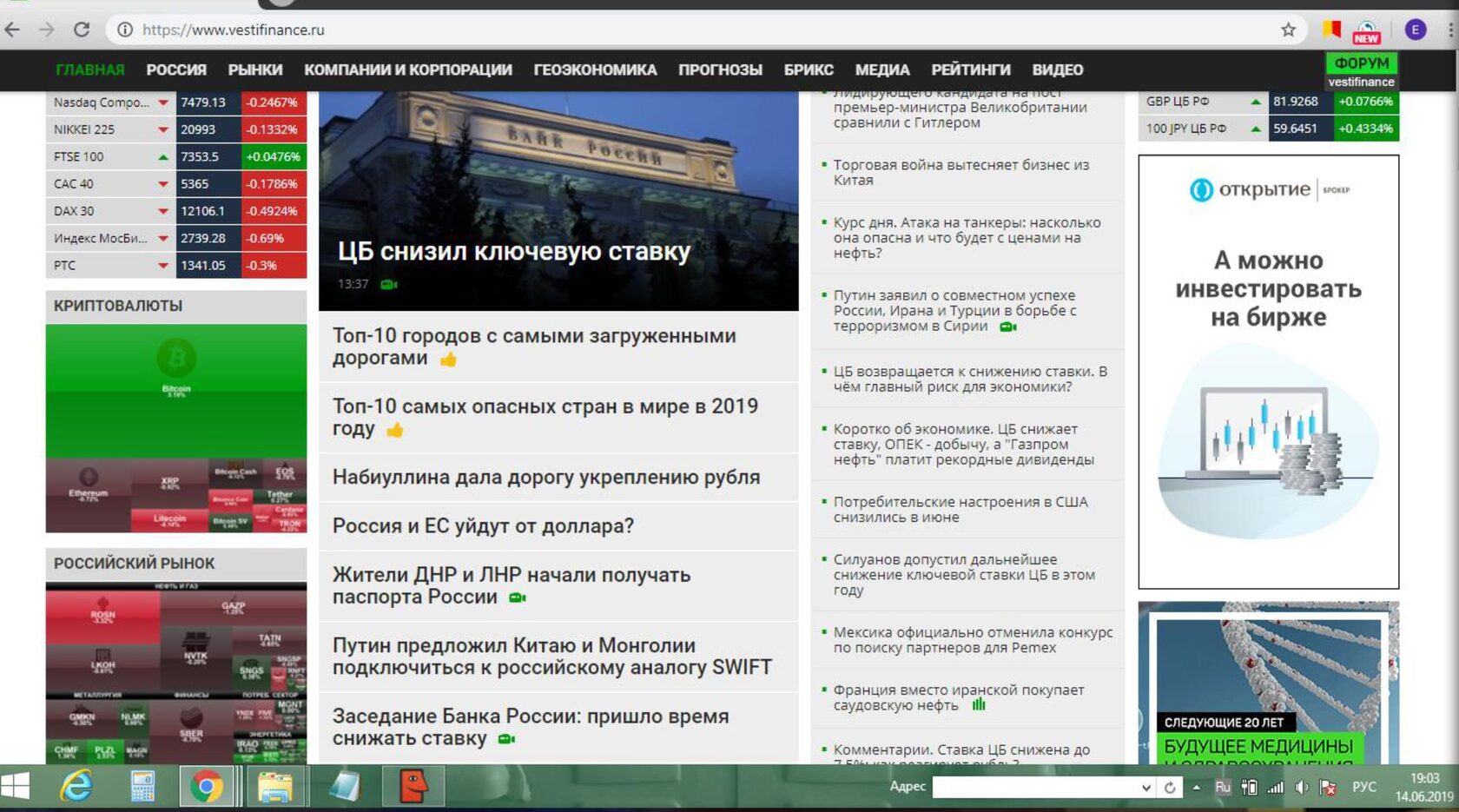Open Calculator from the taskbar
This screenshot has width=1459, height=812.
pyautogui.click(x=142, y=787)
